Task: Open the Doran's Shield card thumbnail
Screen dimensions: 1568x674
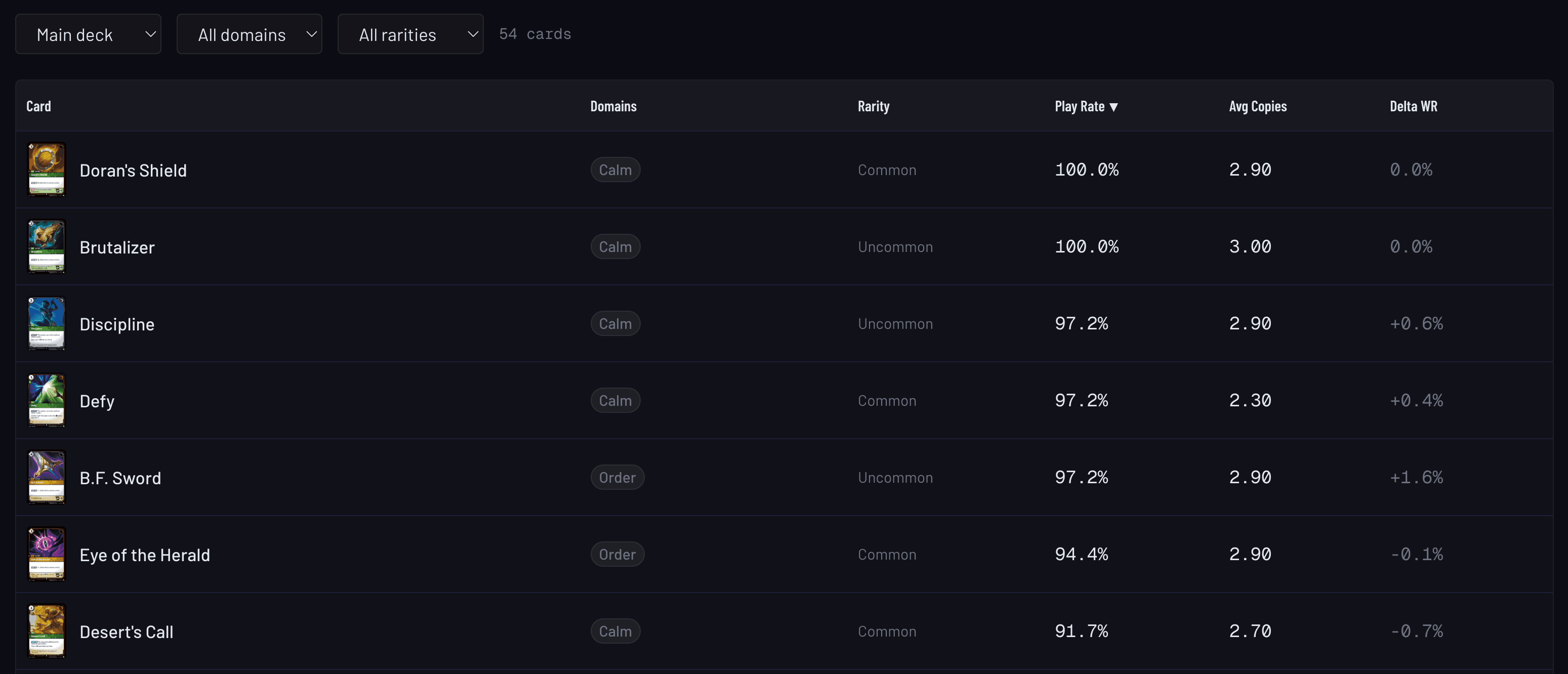Action: 46,170
